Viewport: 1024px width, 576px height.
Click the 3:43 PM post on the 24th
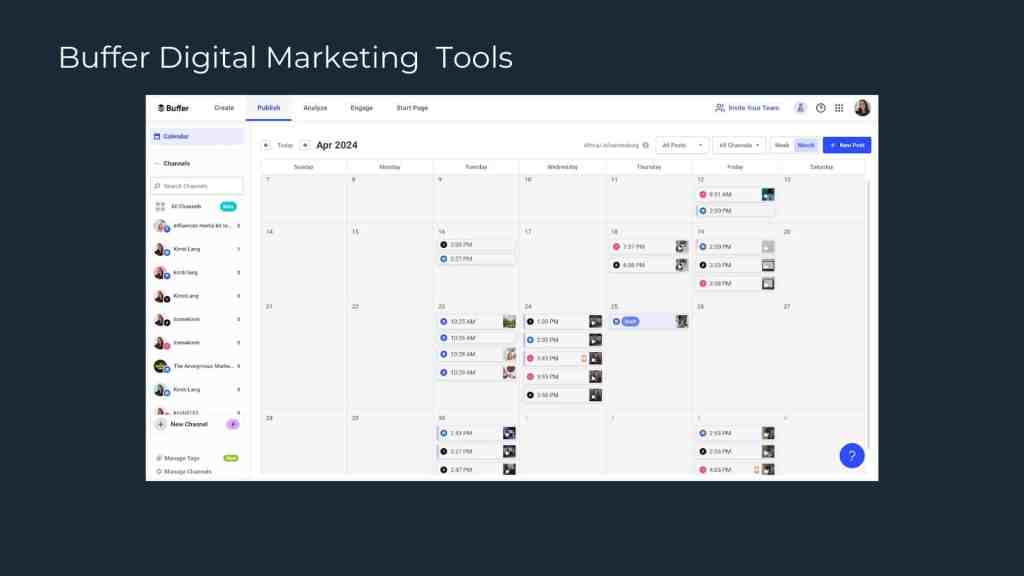562,359
